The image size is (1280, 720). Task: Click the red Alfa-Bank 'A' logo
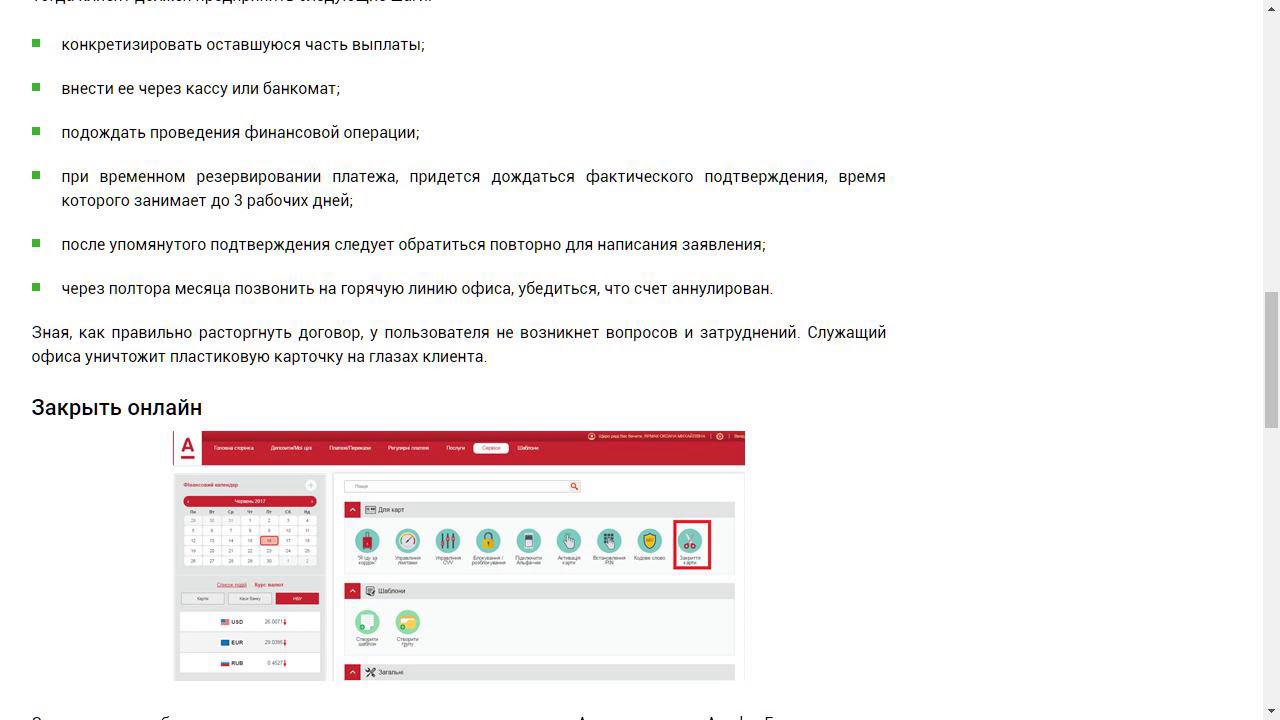[x=187, y=448]
